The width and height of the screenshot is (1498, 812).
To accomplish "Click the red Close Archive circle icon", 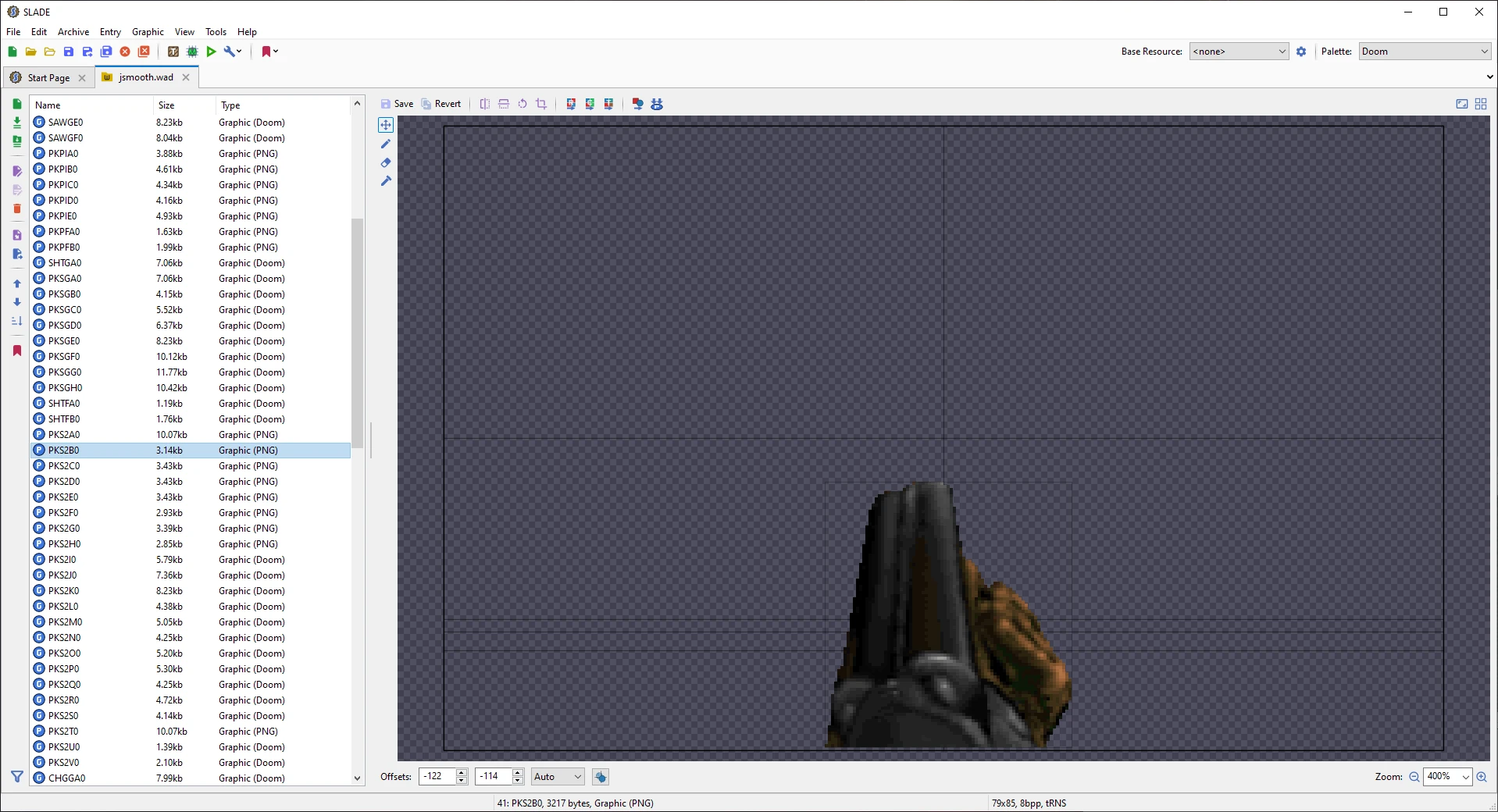I will coord(125,52).
